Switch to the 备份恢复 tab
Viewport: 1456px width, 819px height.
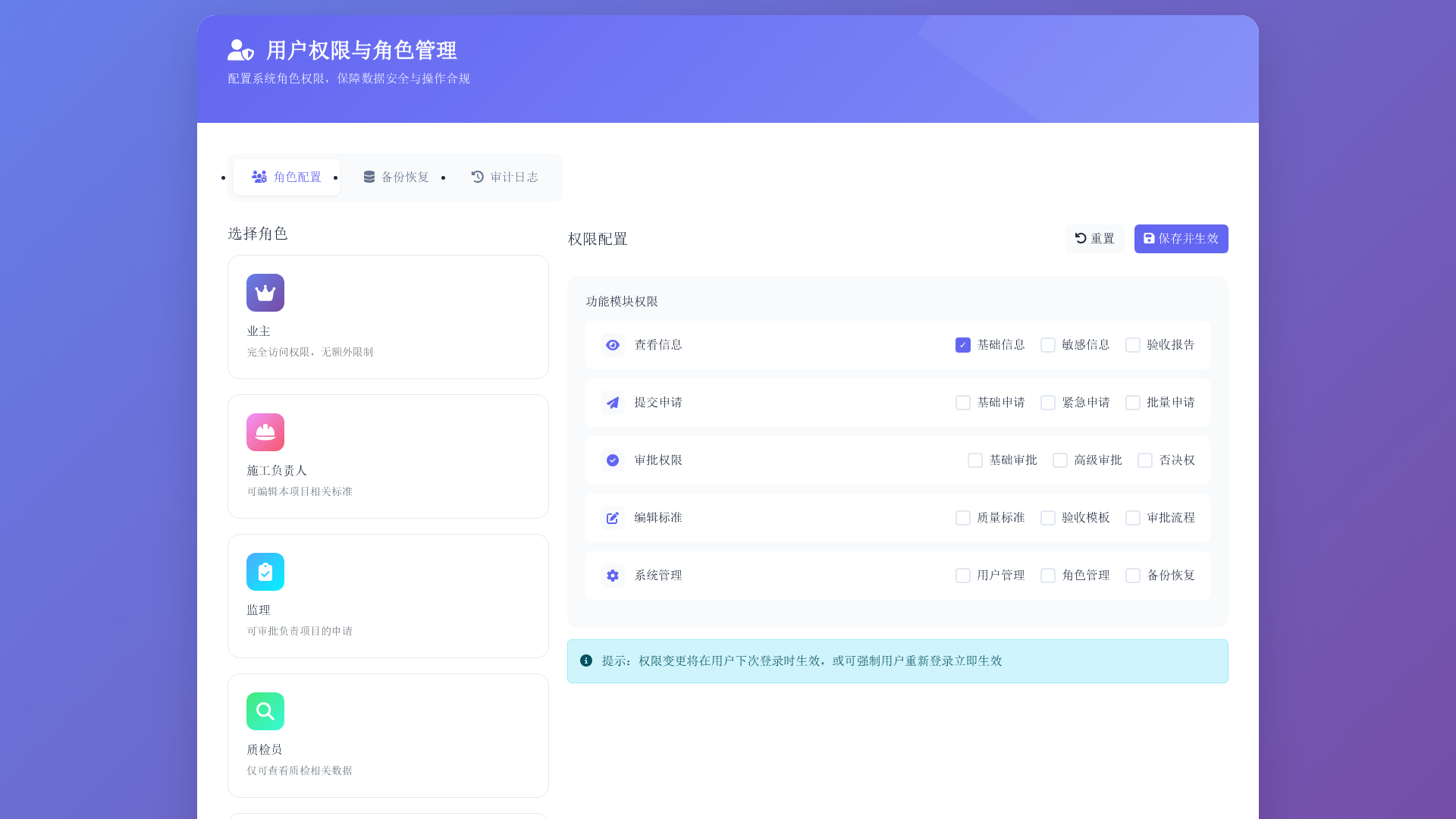[x=396, y=177]
